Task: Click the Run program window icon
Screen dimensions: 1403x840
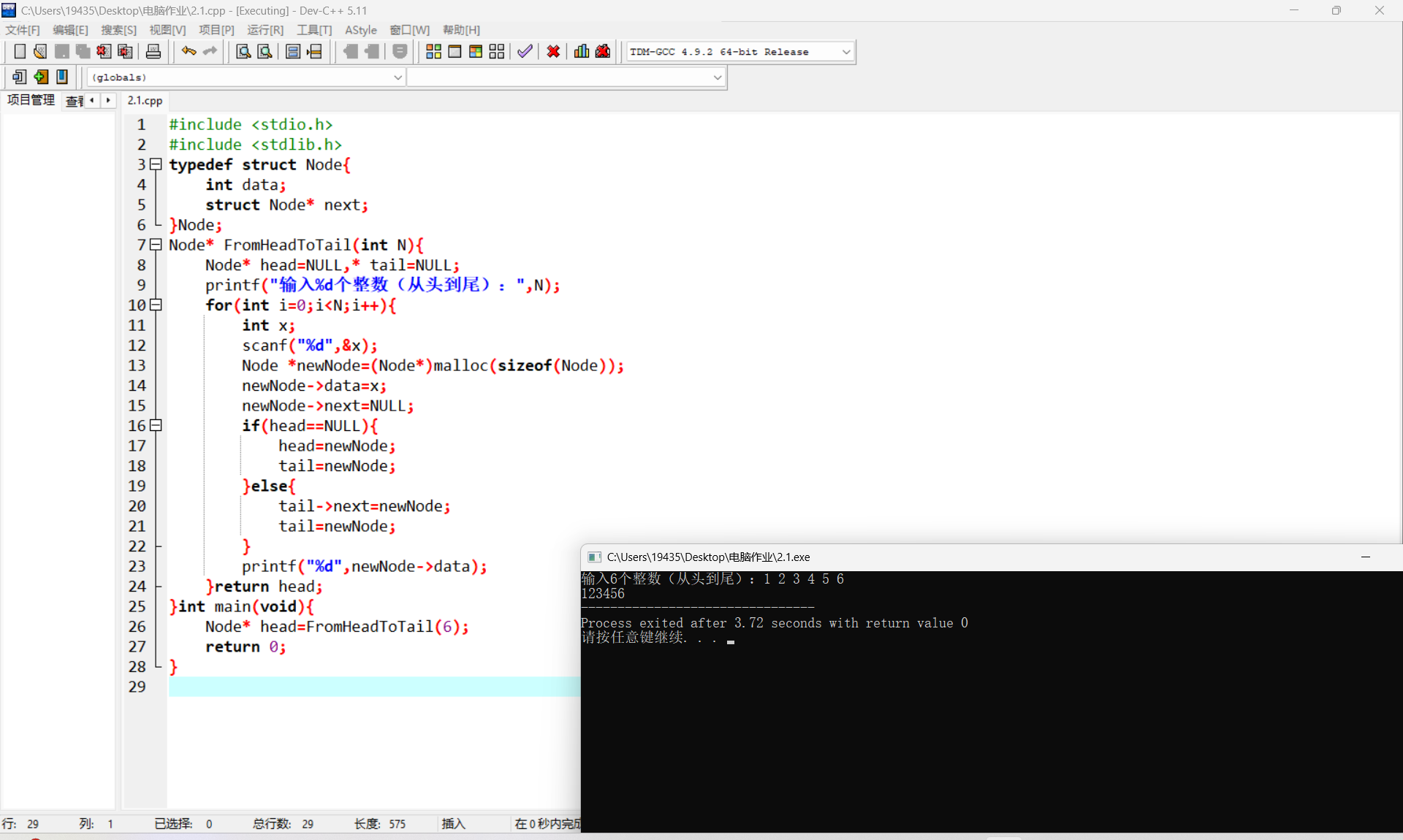Action: (x=455, y=52)
